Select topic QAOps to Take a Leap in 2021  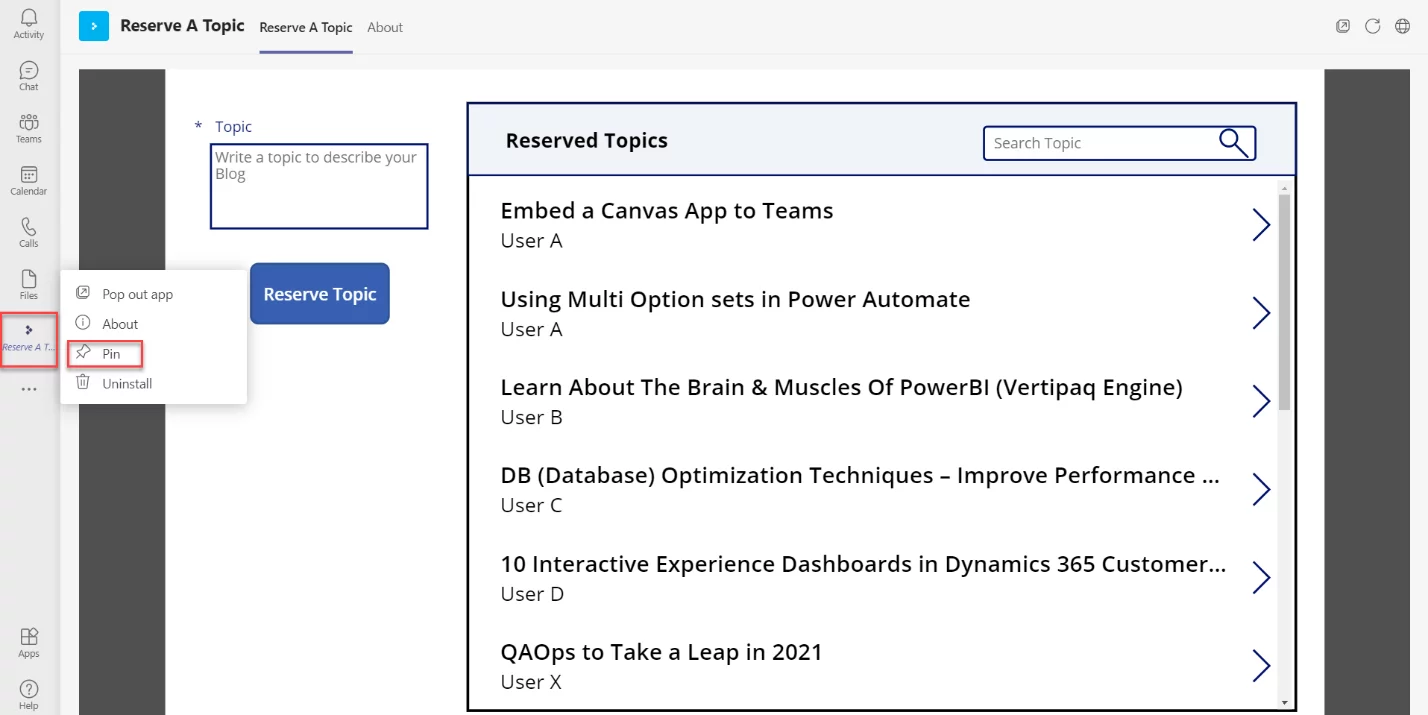[661, 653]
